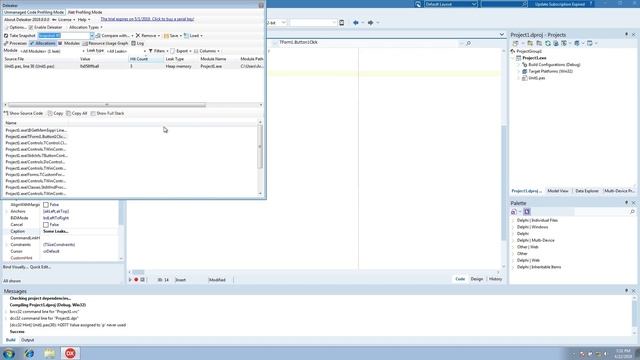Click the Remove X icon
Image resolution: width=640 pixels, height=360 pixels.
138,36
